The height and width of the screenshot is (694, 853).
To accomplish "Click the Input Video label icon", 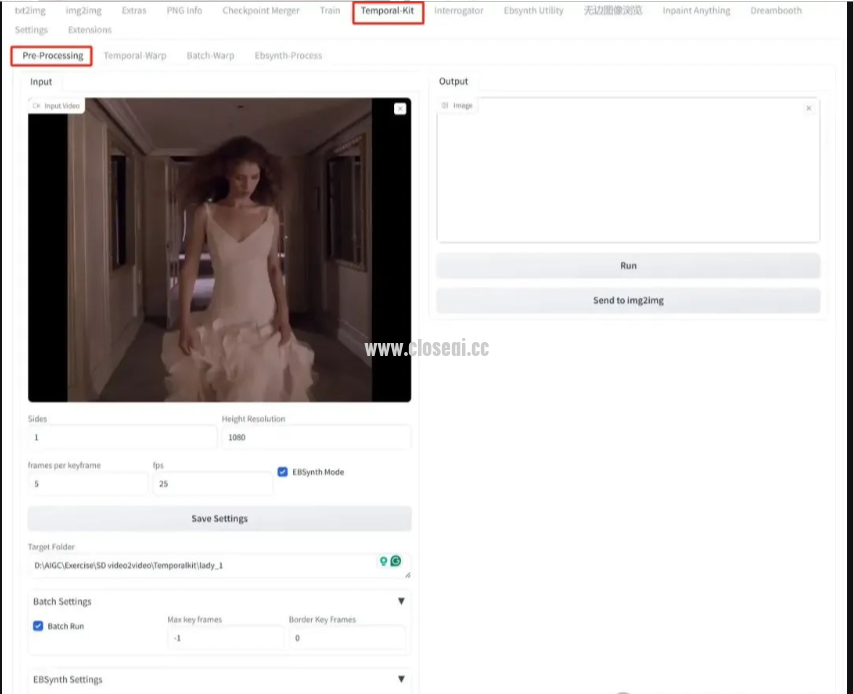I will pyautogui.click(x=36, y=106).
